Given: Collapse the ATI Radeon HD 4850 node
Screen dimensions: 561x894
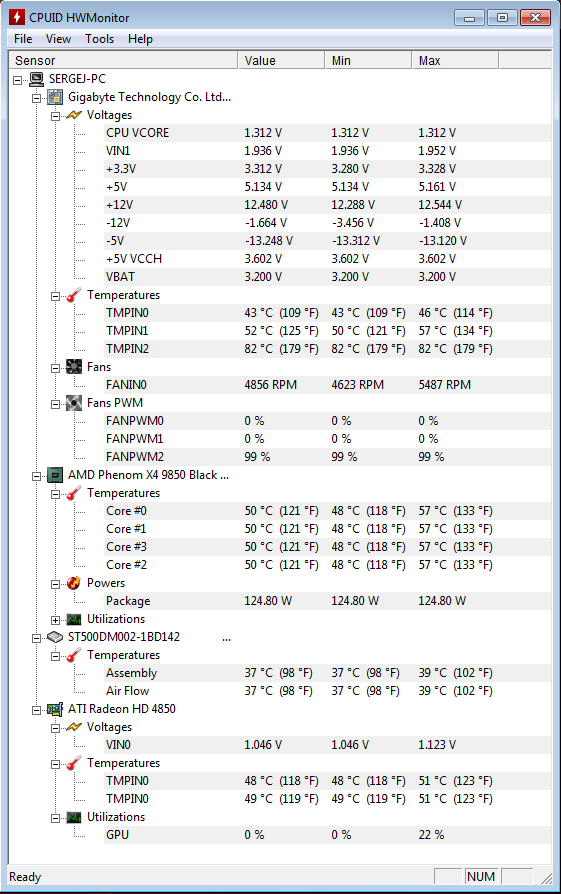Looking at the screenshot, I should coord(36,710).
